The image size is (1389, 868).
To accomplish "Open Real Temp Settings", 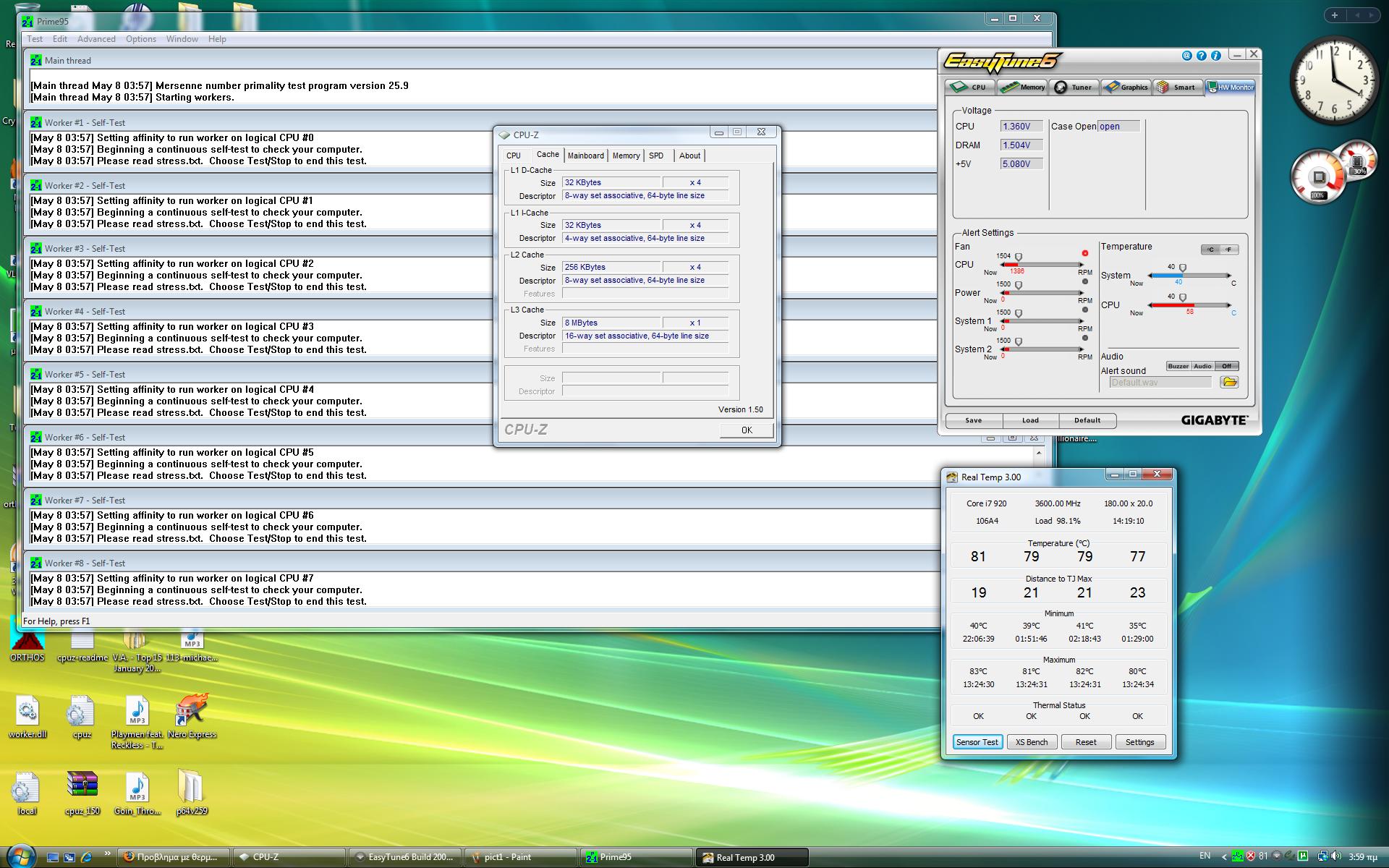I will 1140,742.
